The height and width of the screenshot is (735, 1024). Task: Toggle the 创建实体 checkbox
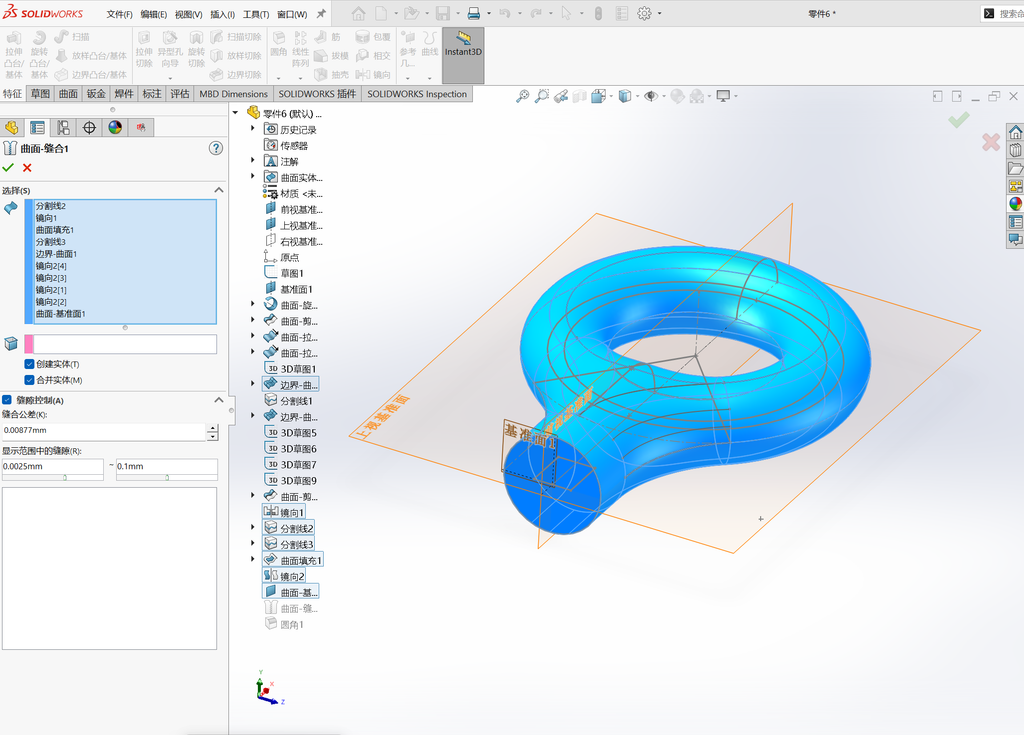point(29,364)
